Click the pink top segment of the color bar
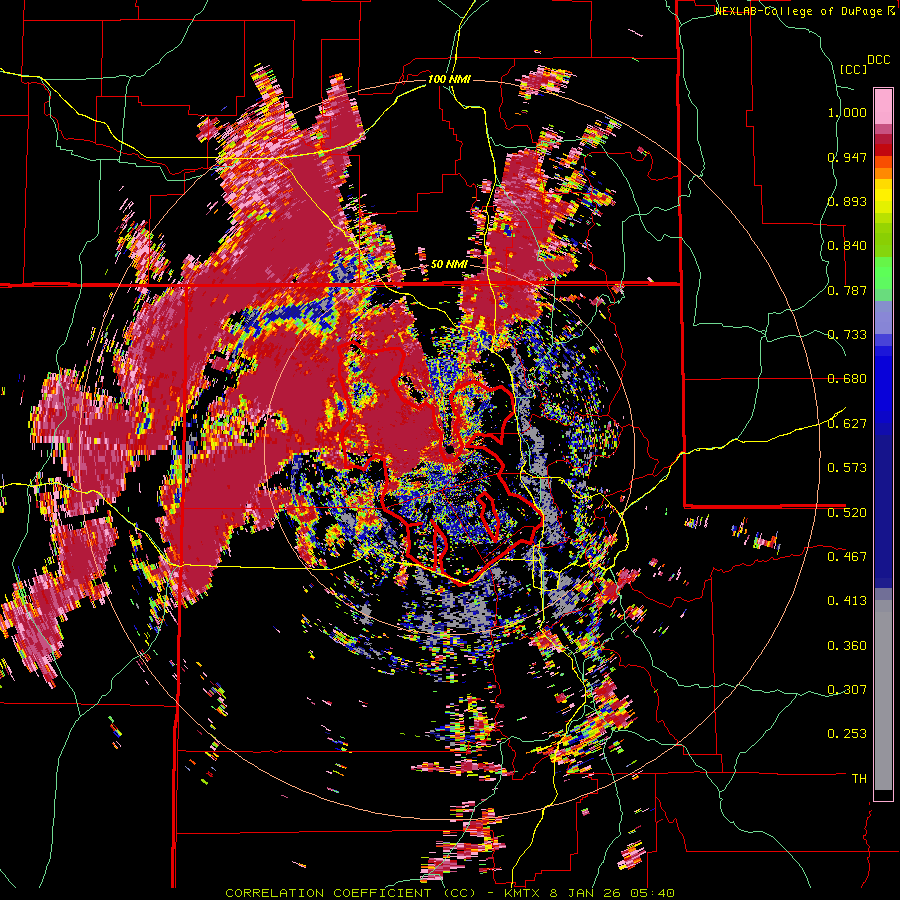Viewport: 900px width, 900px height. tap(883, 106)
